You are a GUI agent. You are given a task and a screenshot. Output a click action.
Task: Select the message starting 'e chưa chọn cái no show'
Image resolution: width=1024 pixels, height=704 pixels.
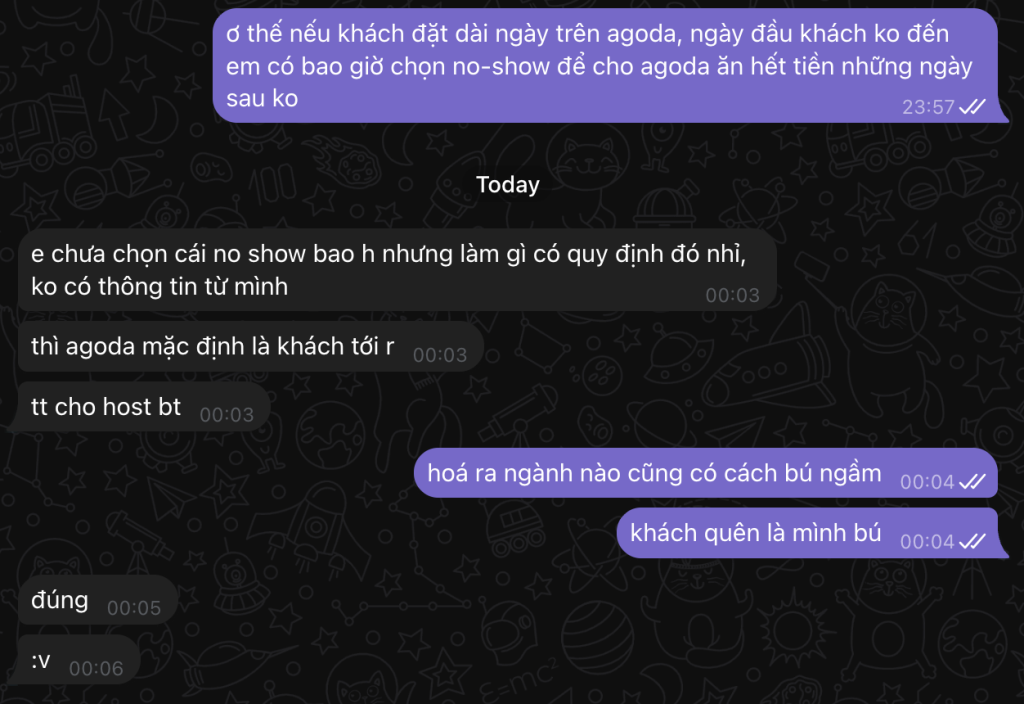(390, 270)
